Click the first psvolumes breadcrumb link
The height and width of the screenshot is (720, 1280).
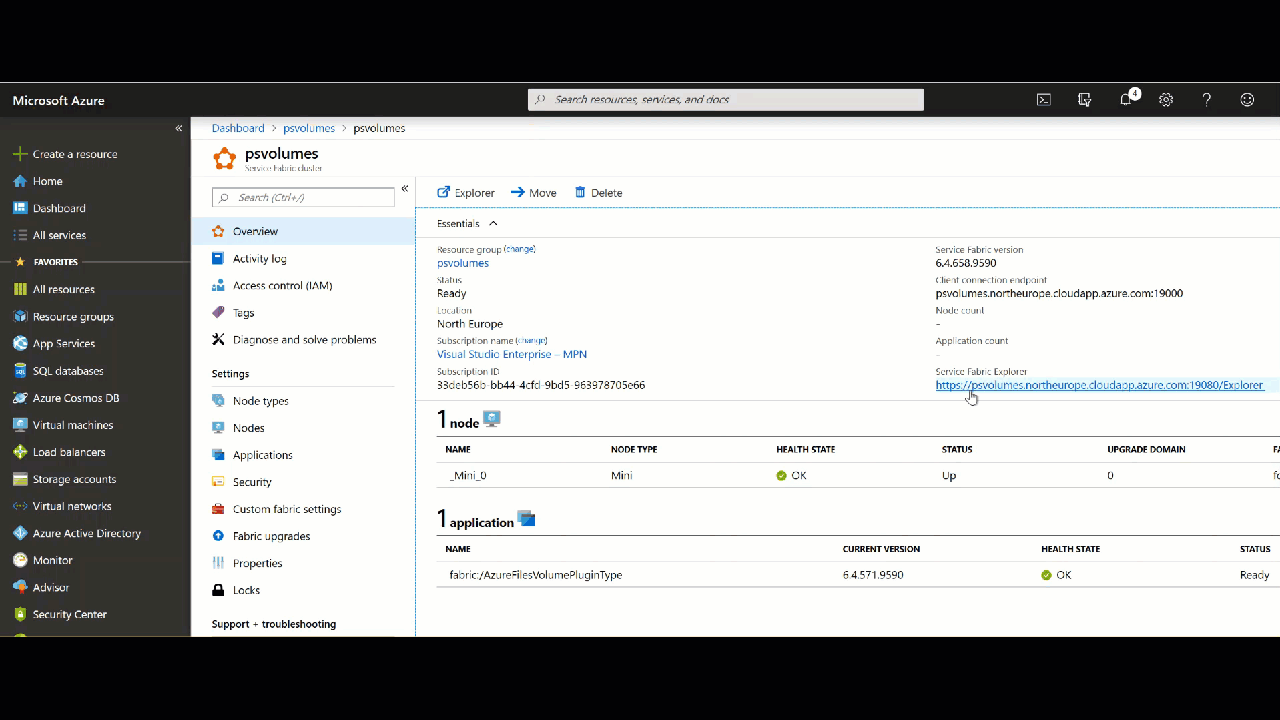[x=309, y=128]
